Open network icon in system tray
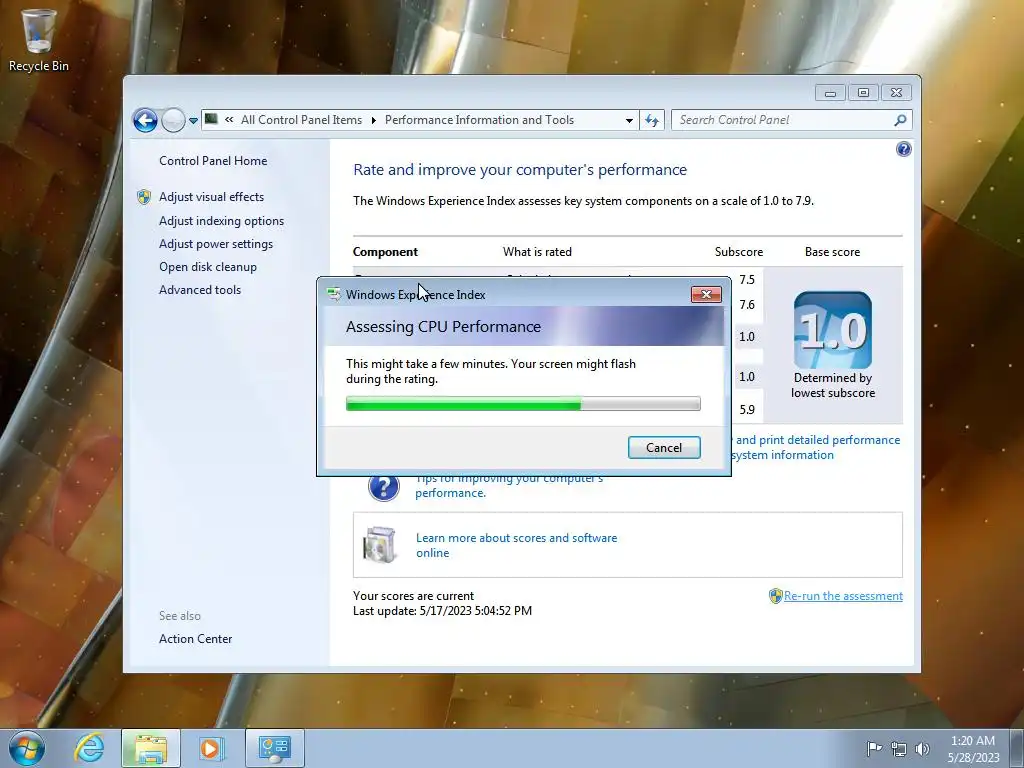The width and height of the screenshot is (1024, 768). [899, 749]
